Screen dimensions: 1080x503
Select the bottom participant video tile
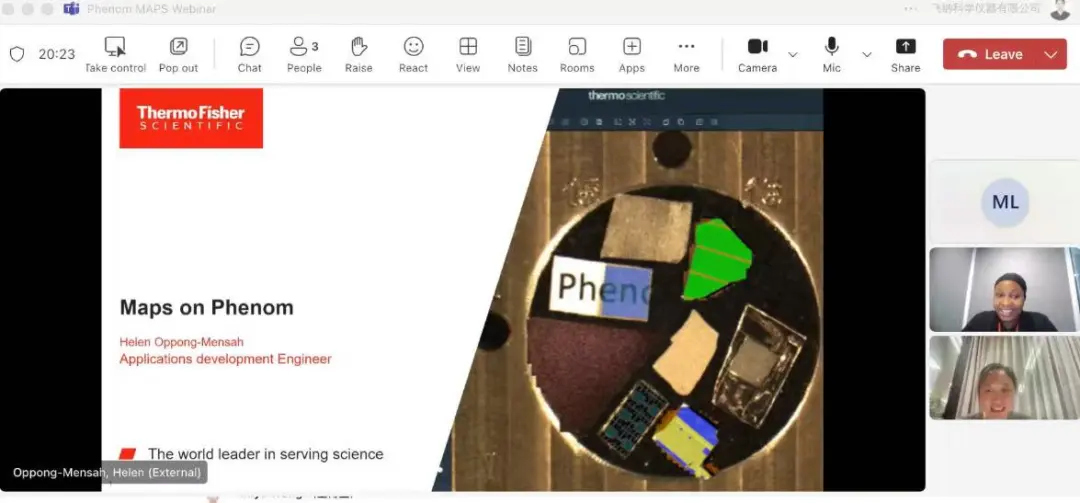(1004, 378)
